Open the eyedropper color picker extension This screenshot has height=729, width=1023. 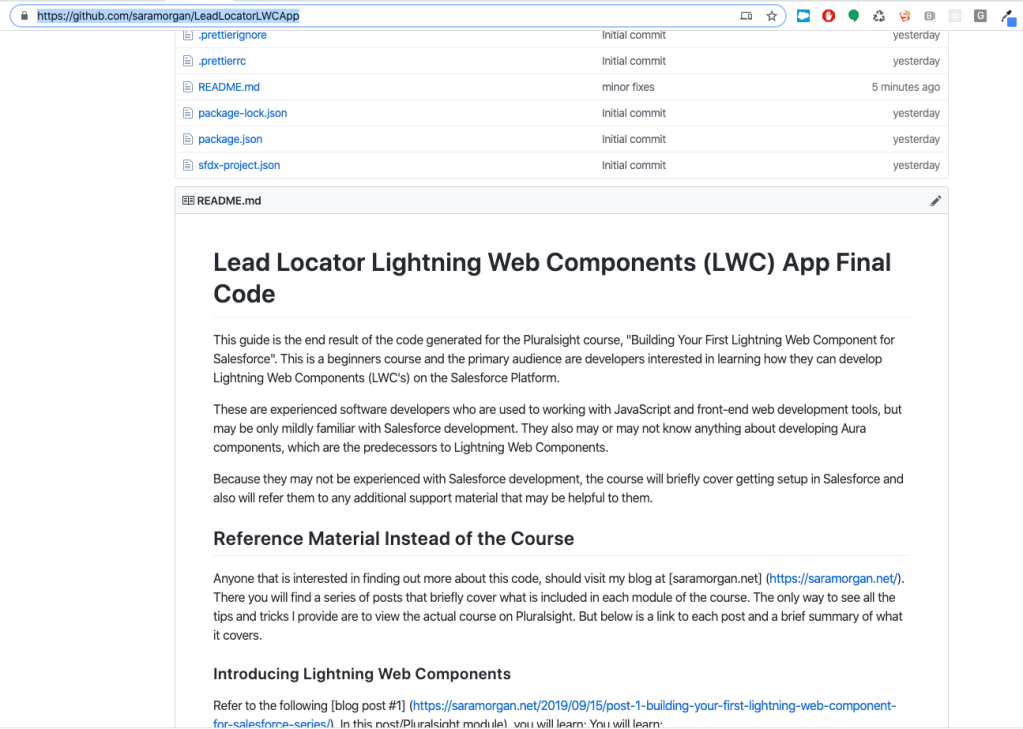click(1008, 16)
